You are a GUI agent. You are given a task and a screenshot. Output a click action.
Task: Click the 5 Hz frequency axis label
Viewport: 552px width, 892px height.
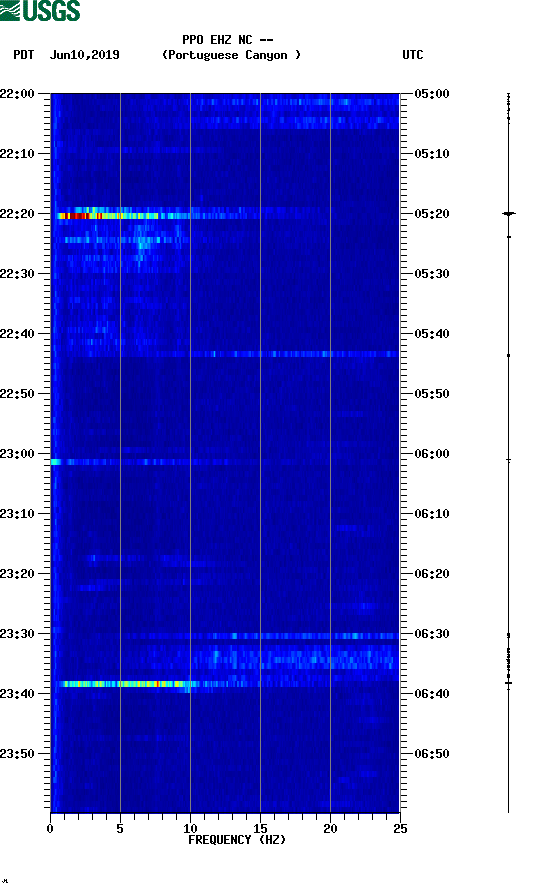click(120, 829)
